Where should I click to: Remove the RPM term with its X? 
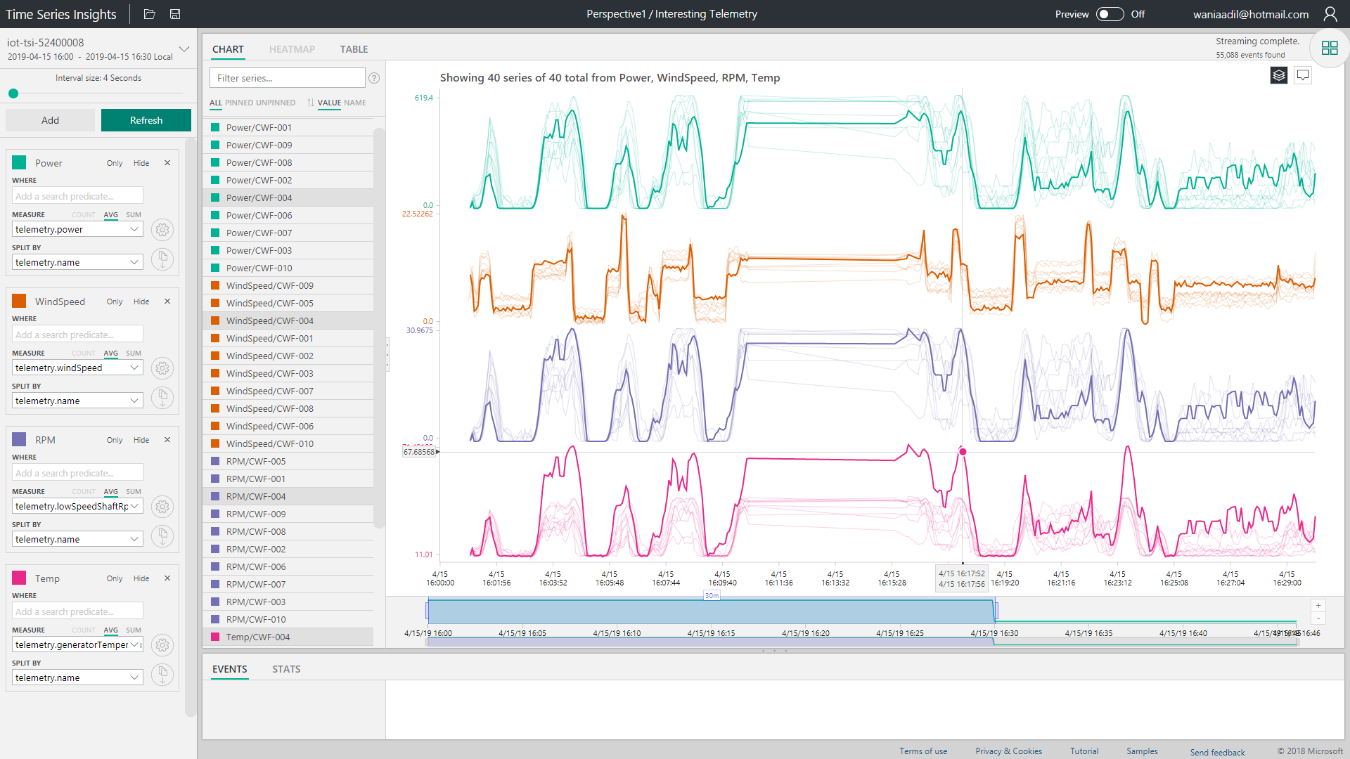167,440
